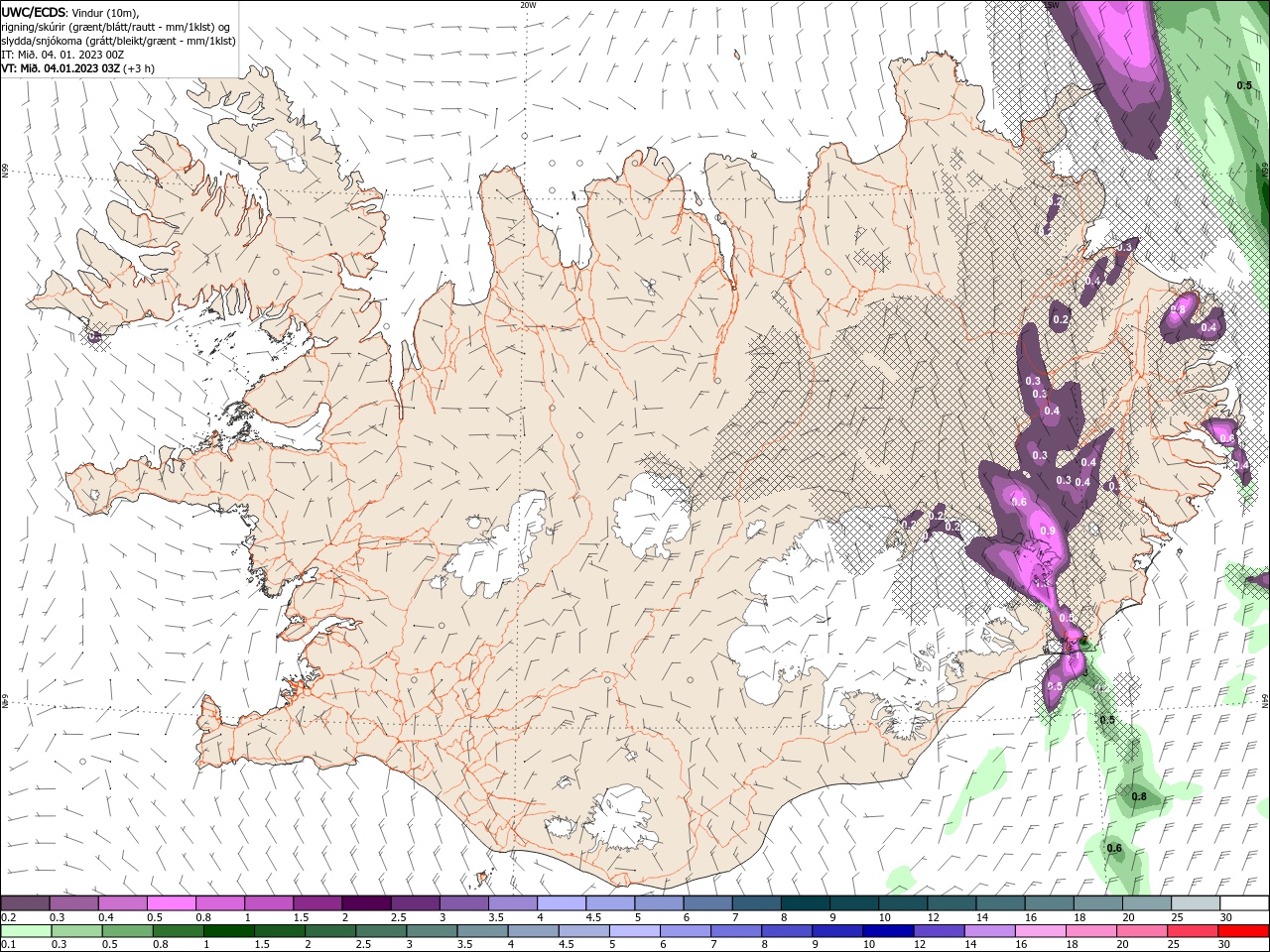Choose the 12 violet swatch in the rain scale

[x=939, y=931]
